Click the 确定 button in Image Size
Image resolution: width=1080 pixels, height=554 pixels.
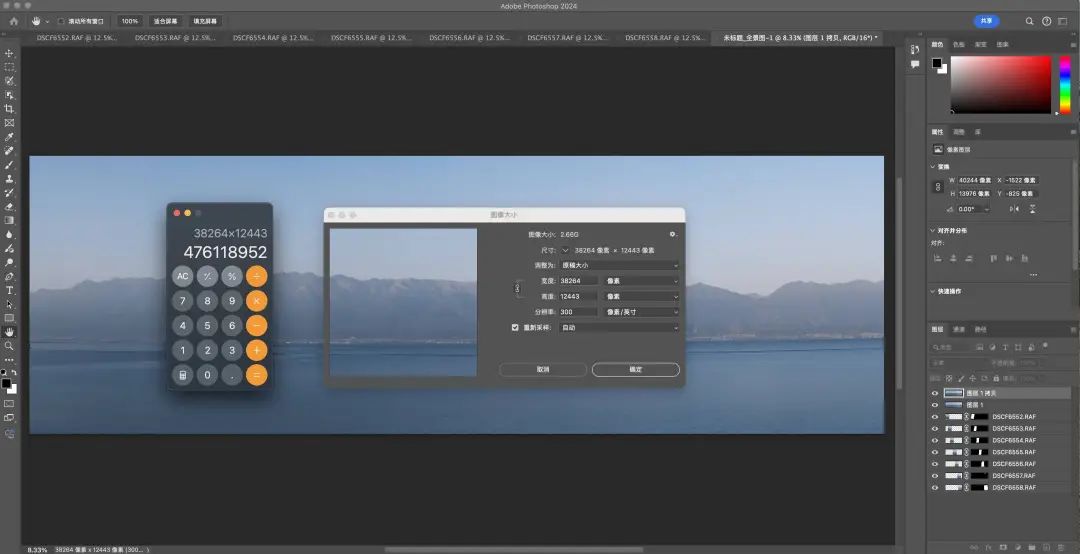tap(635, 369)
